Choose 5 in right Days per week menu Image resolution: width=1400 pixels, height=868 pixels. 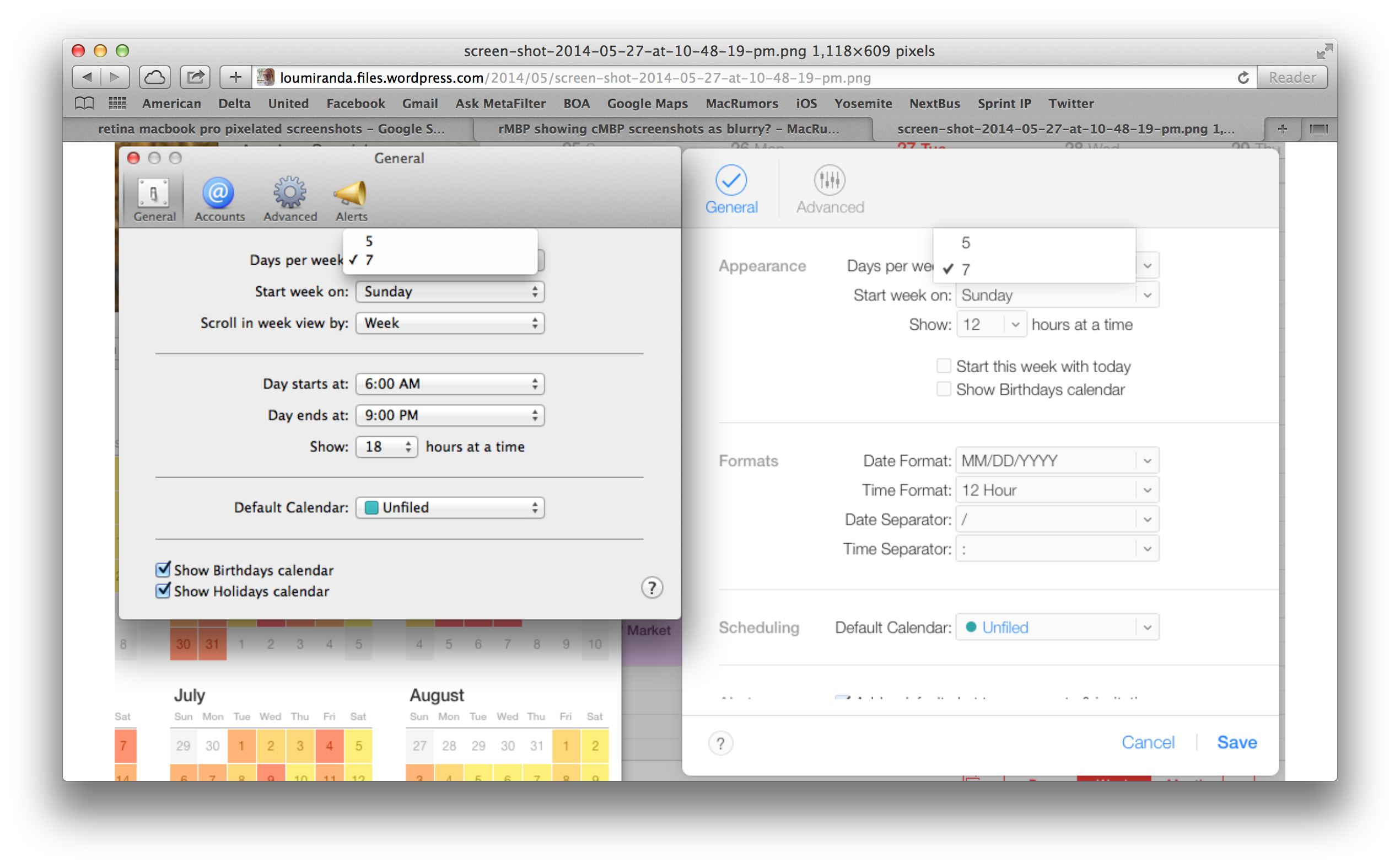(1034, 243)
